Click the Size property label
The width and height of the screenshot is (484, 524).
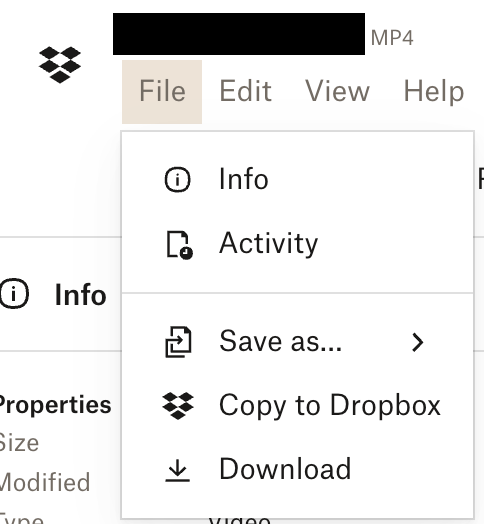pyautogui.click(x=19, y=443)
